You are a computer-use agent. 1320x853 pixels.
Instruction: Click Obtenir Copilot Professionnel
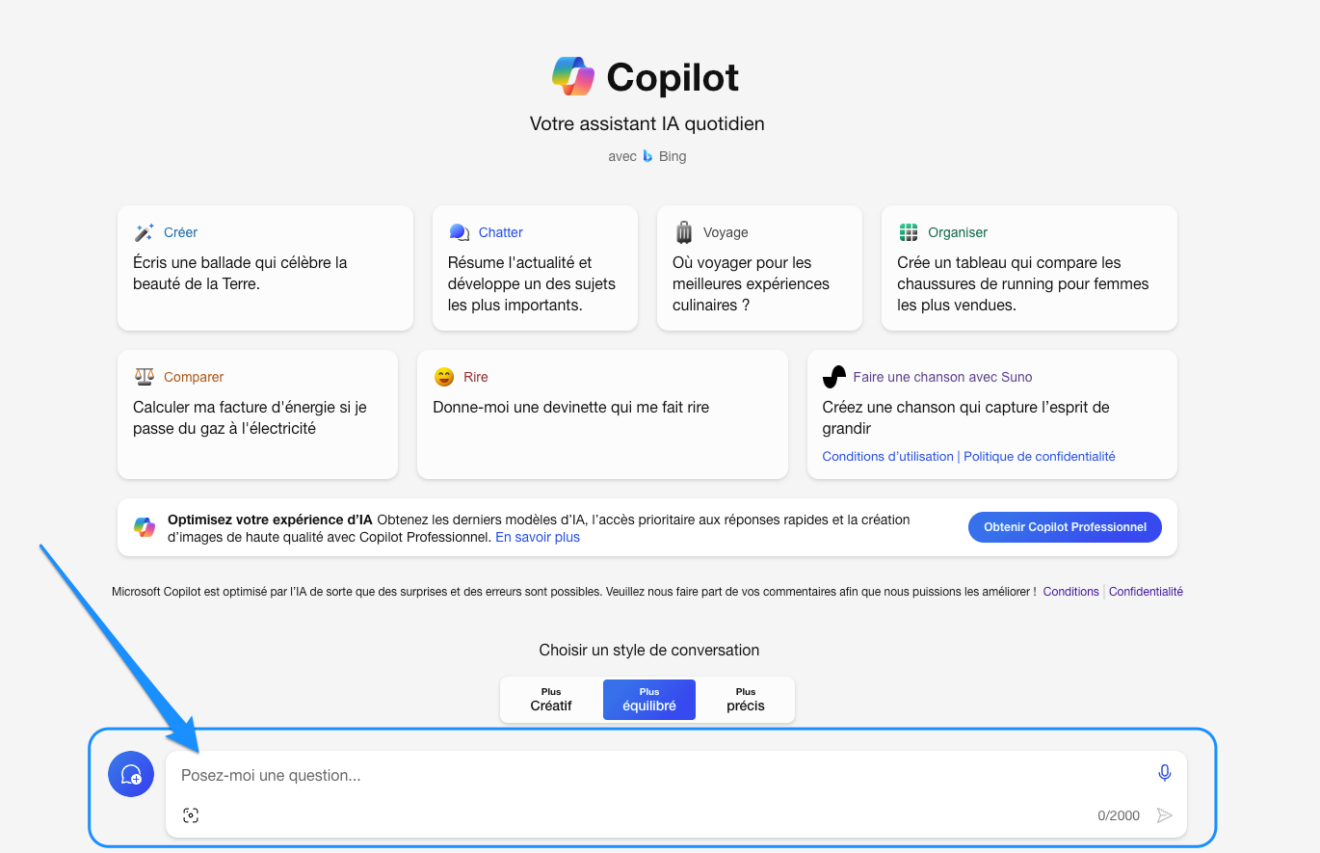tap(1064, 526)
